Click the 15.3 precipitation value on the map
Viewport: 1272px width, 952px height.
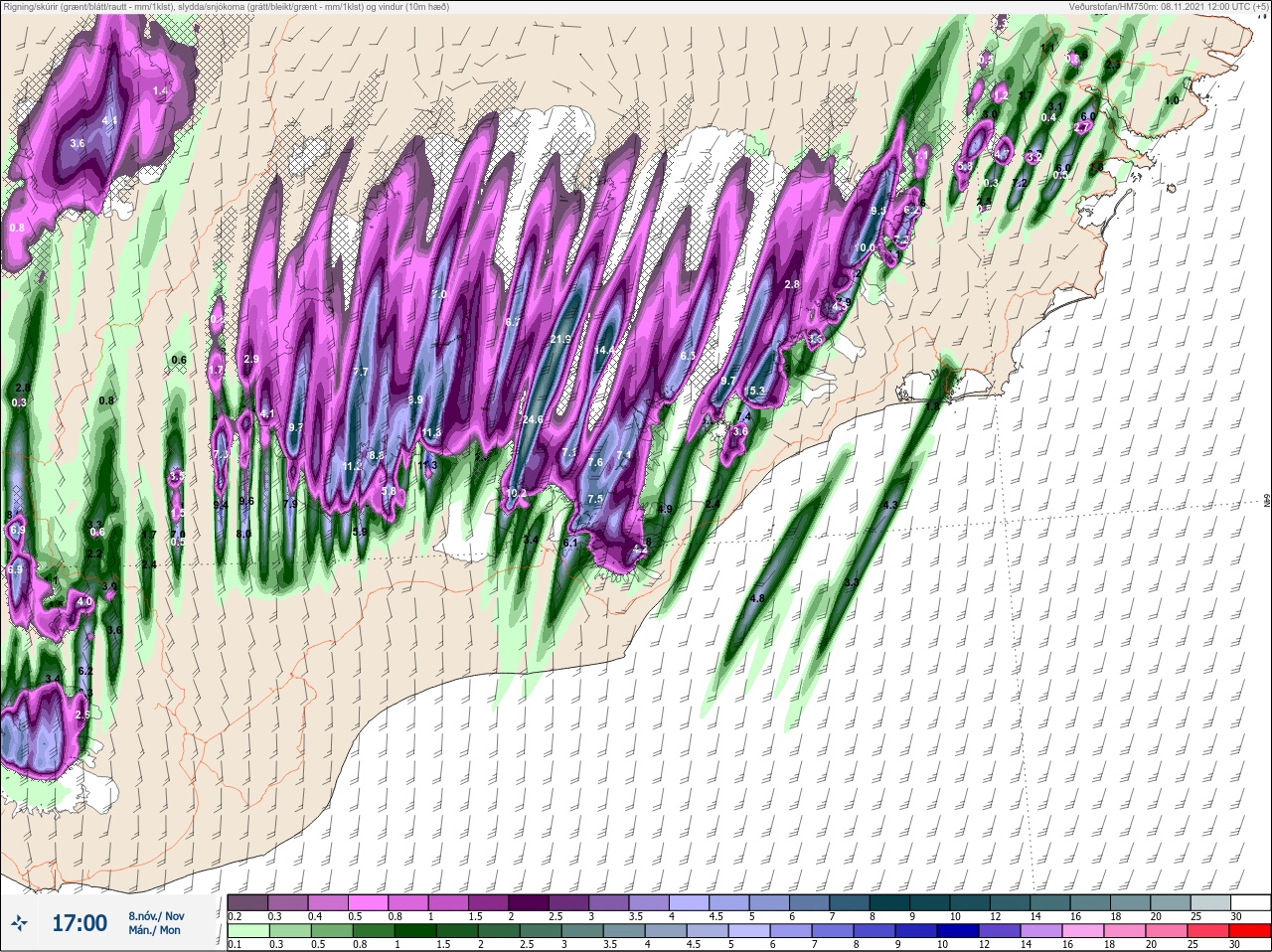755,392
